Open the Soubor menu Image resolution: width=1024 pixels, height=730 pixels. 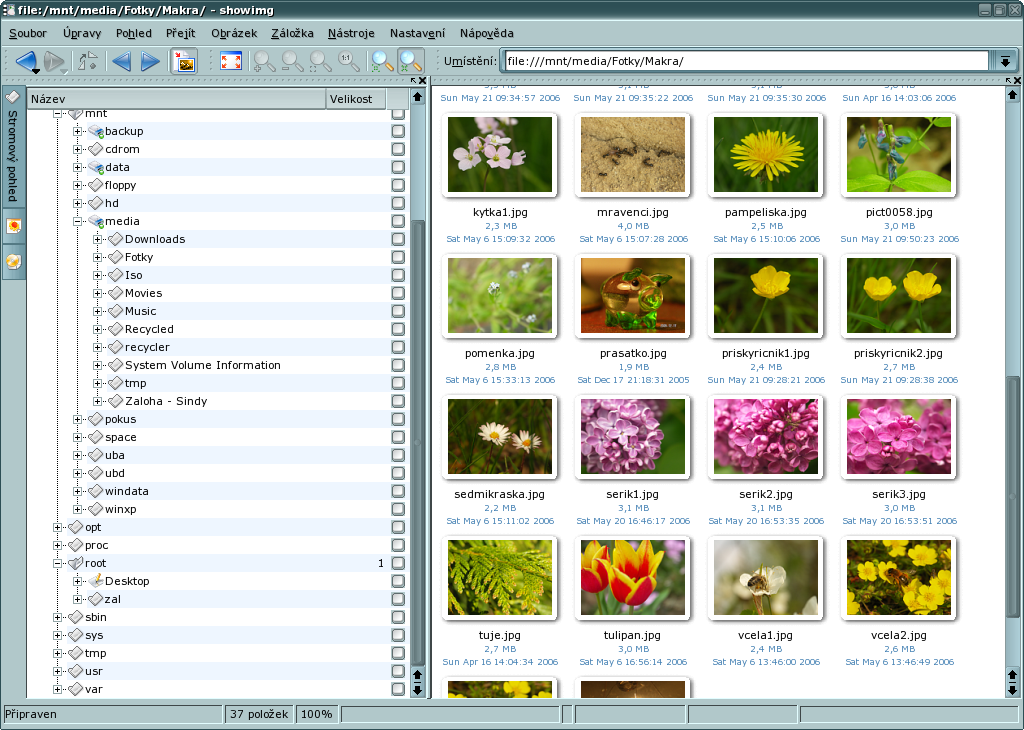click(27, 33)
